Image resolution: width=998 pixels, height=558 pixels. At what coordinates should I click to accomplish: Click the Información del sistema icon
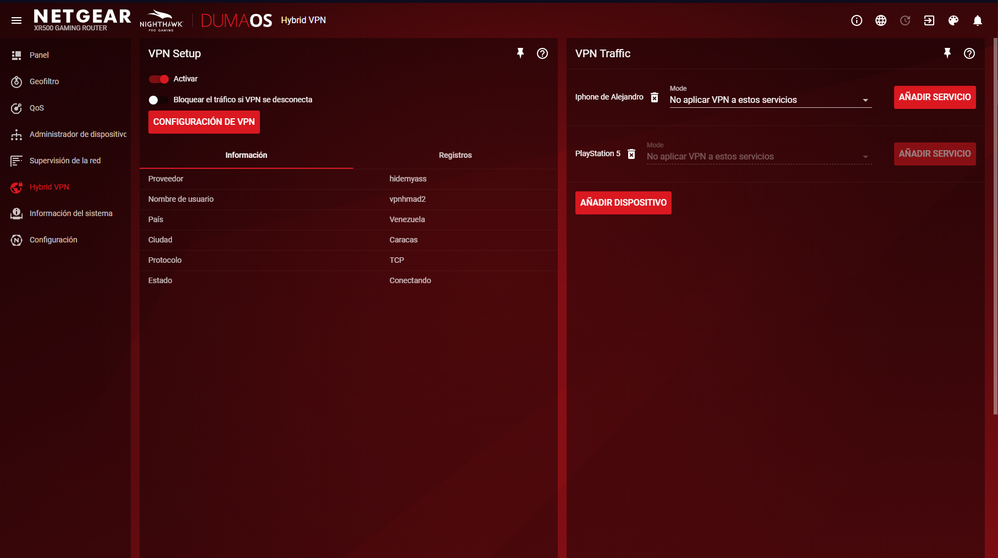pos(17,214)
